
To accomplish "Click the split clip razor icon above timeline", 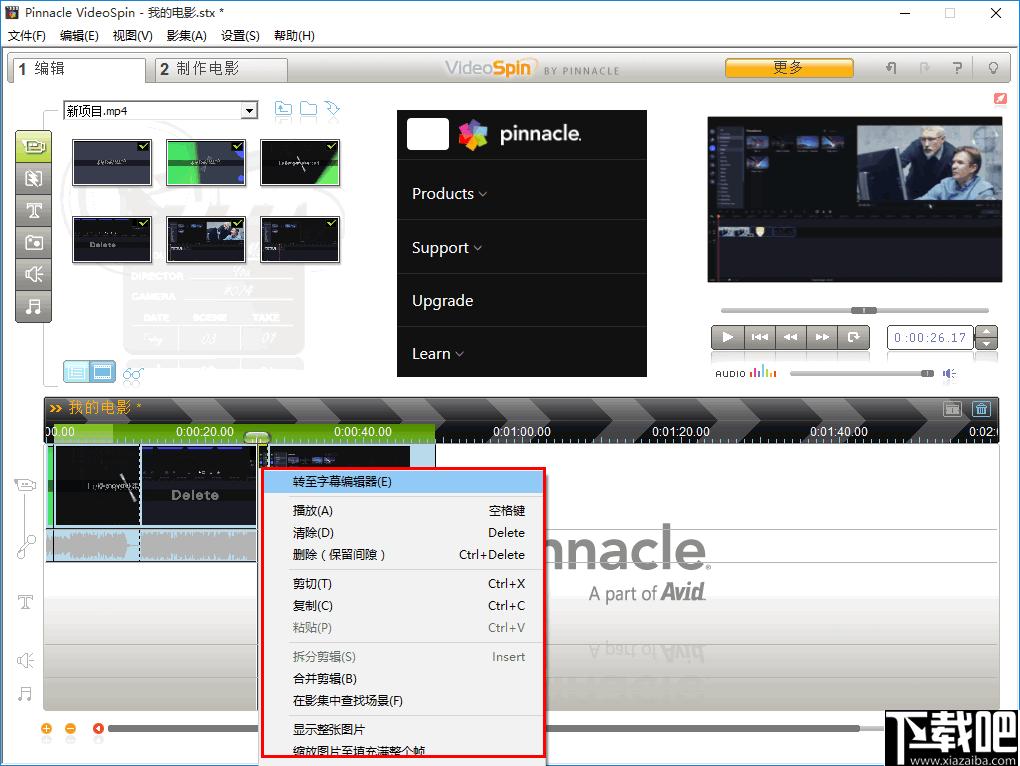I will (952, 408).
